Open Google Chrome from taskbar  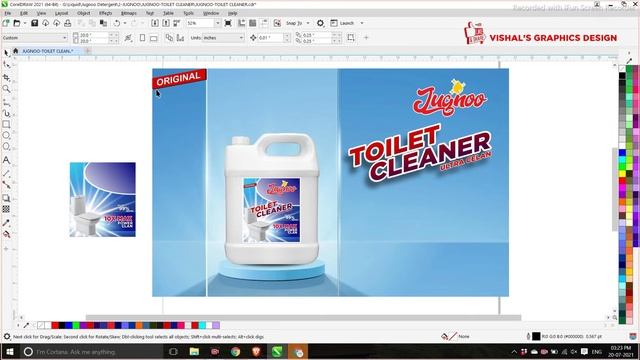click(x=236, y=351)
